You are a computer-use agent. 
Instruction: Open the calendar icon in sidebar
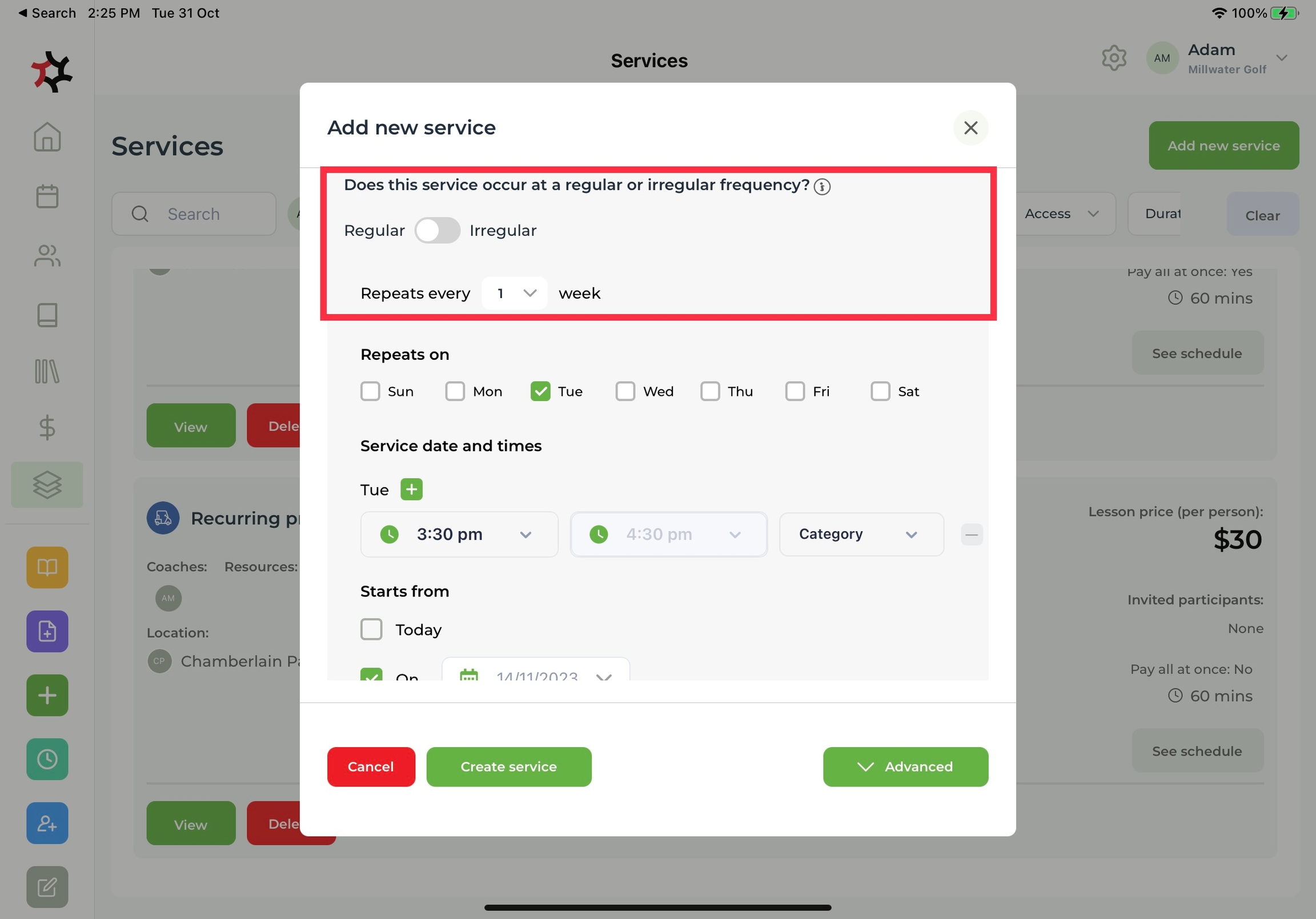coord(47,196)
